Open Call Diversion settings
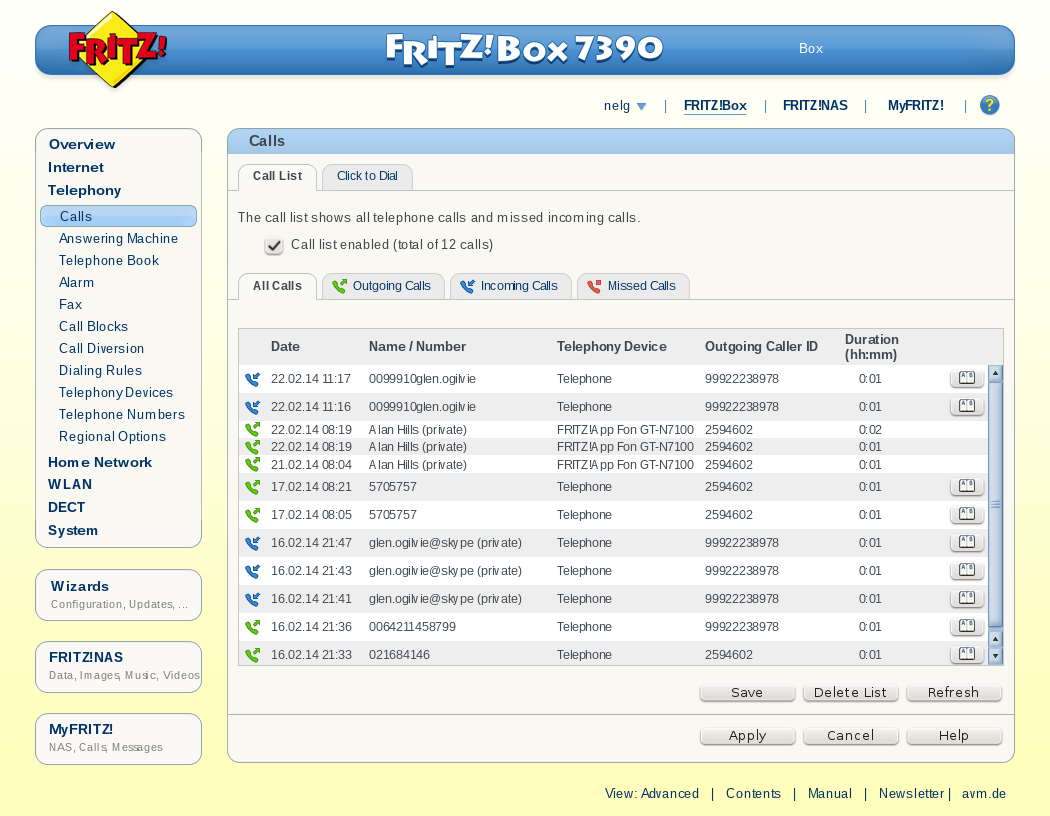This screenshot has width=1050, height=816. pos(101,349)
